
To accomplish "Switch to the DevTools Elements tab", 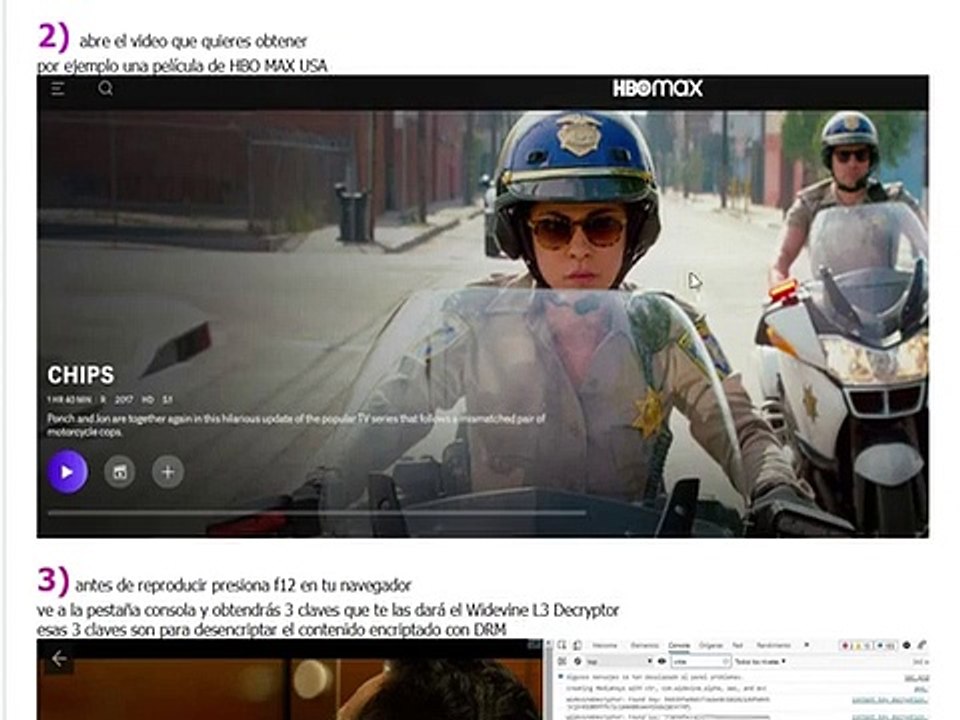I will click(645, 645).
